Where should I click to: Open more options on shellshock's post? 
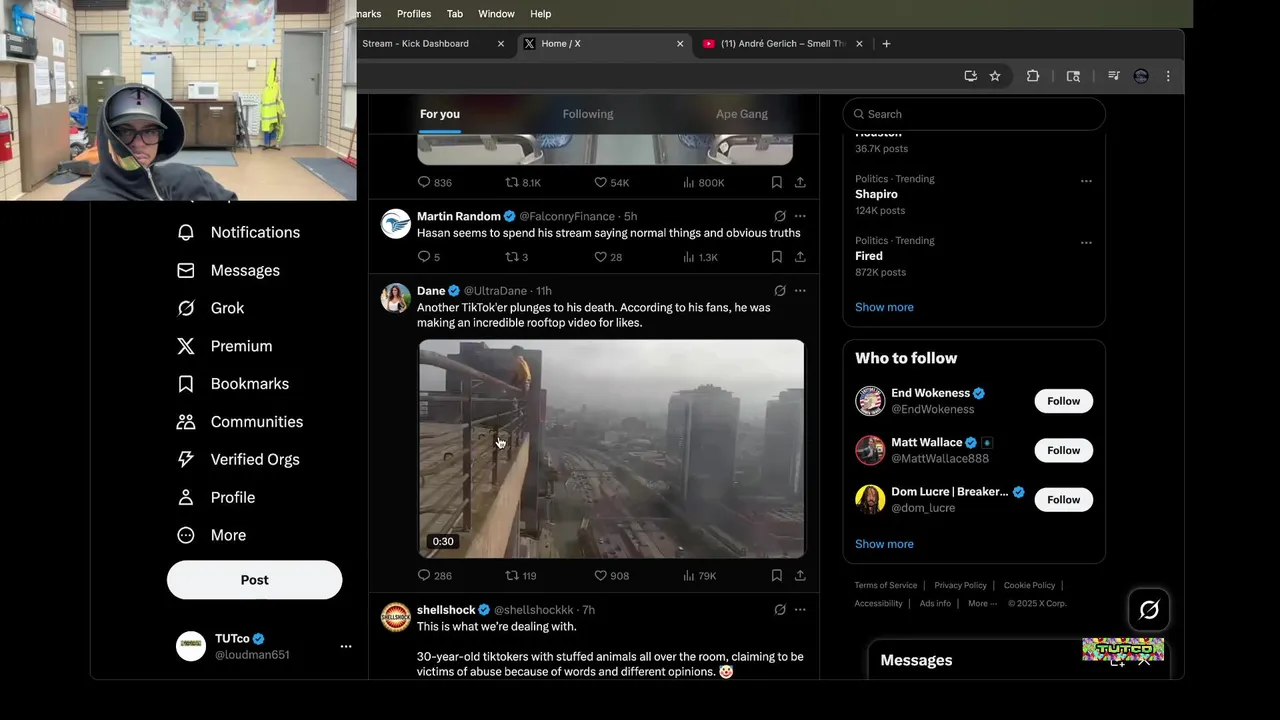pos(800,610)
